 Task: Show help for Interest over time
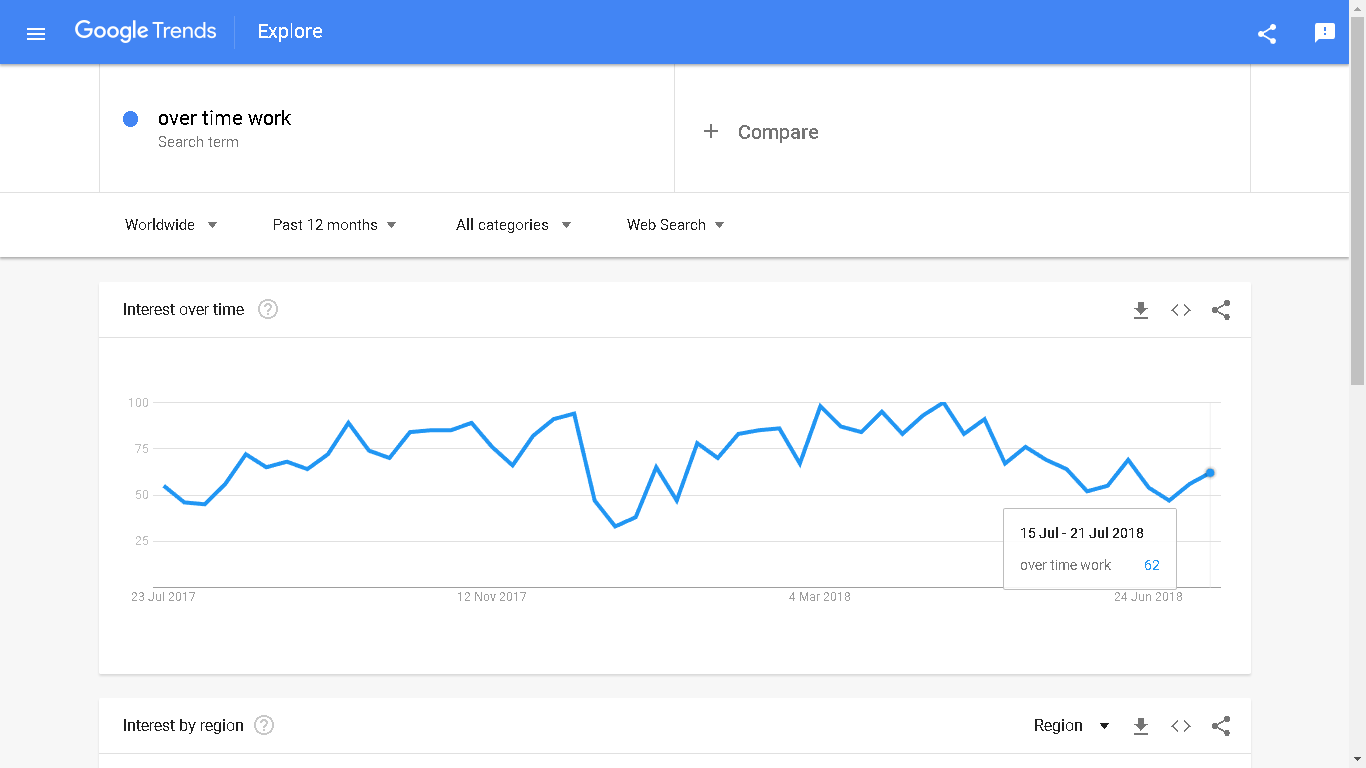[268, 309]
